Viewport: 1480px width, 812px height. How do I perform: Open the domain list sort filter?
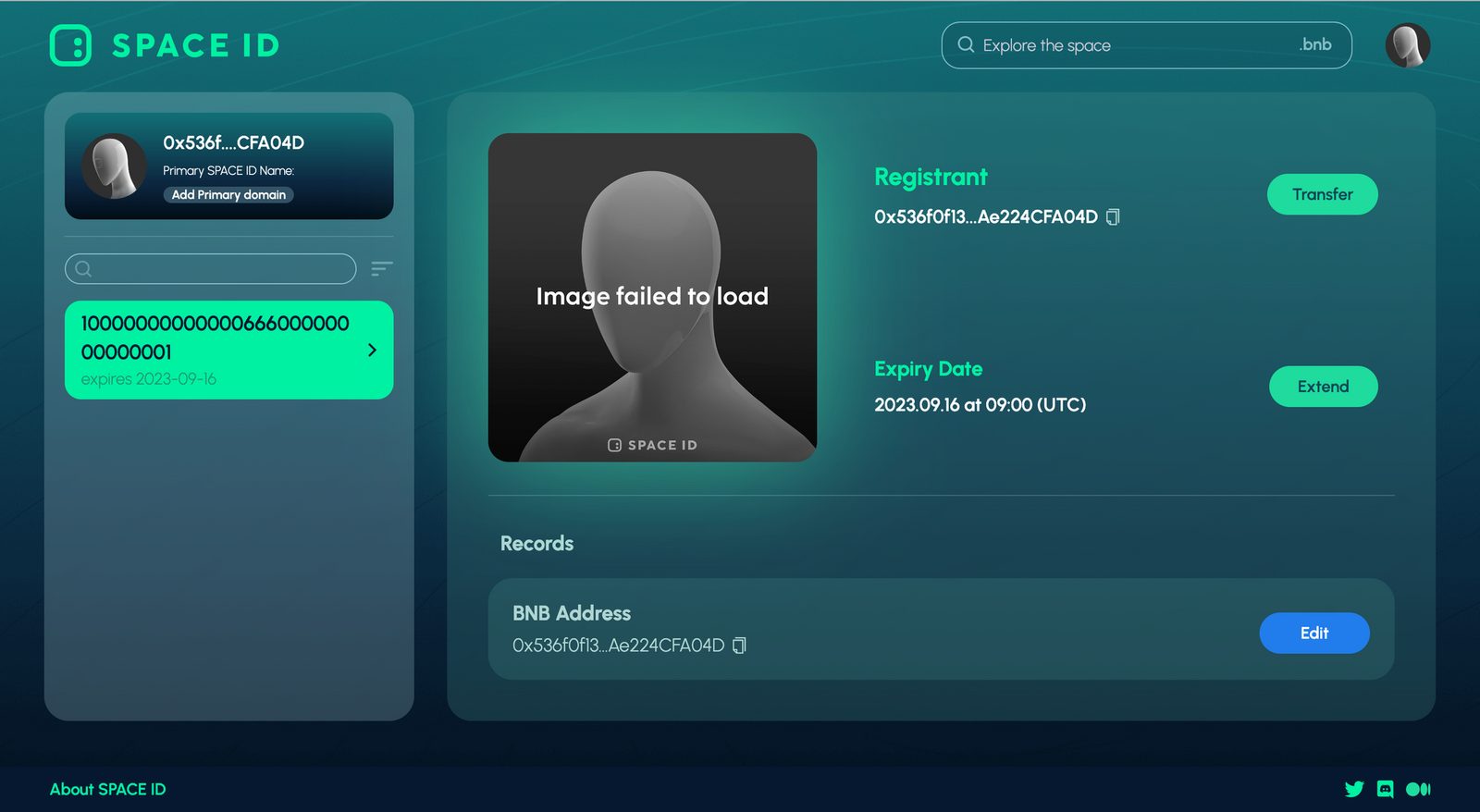[x=382, y=268]
